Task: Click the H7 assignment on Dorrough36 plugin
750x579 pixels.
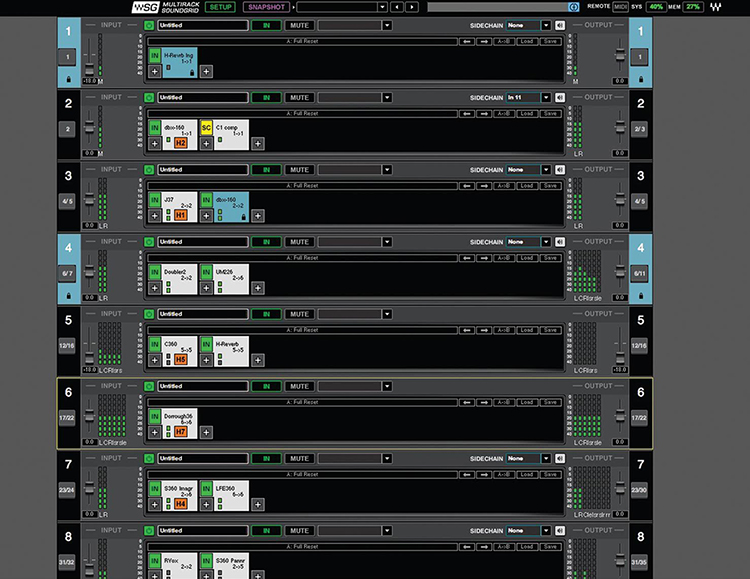Action: tap(180, 432)
